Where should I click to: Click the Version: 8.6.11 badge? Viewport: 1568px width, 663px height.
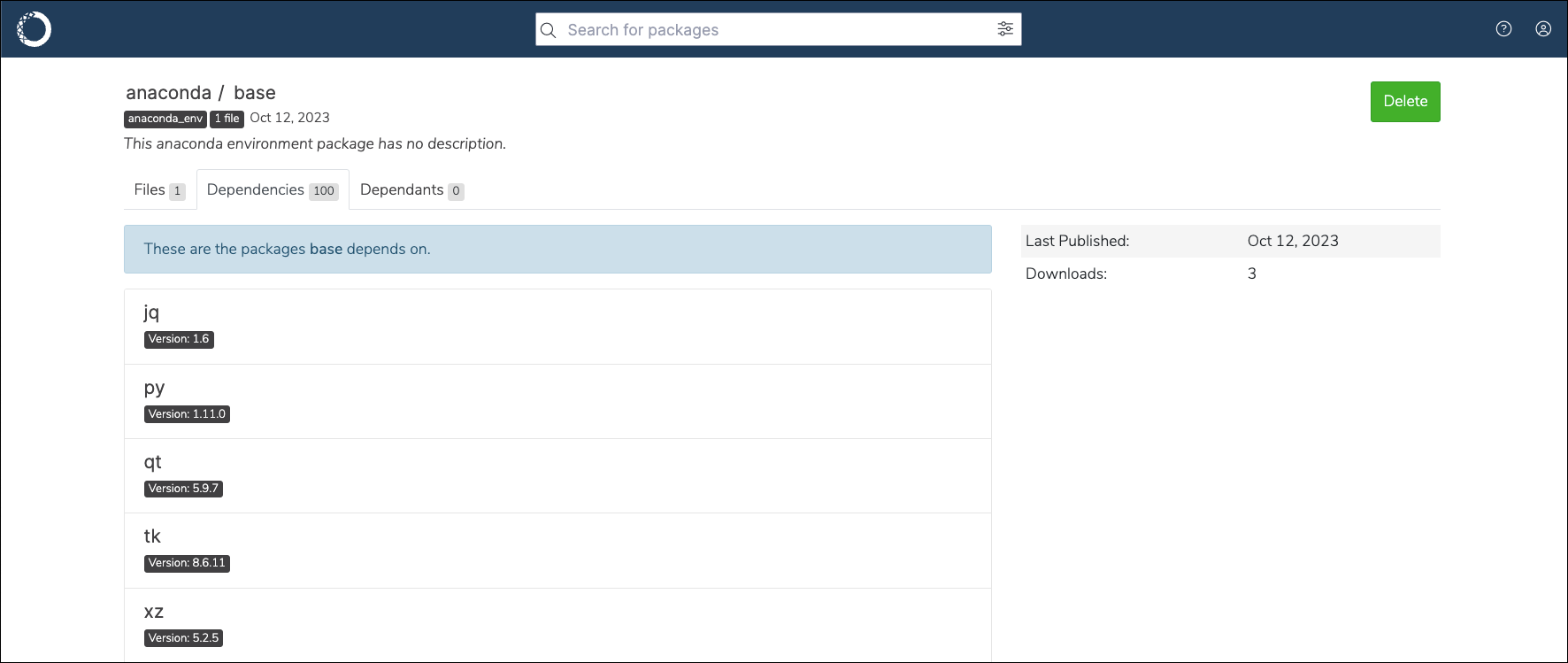point(187,563)
